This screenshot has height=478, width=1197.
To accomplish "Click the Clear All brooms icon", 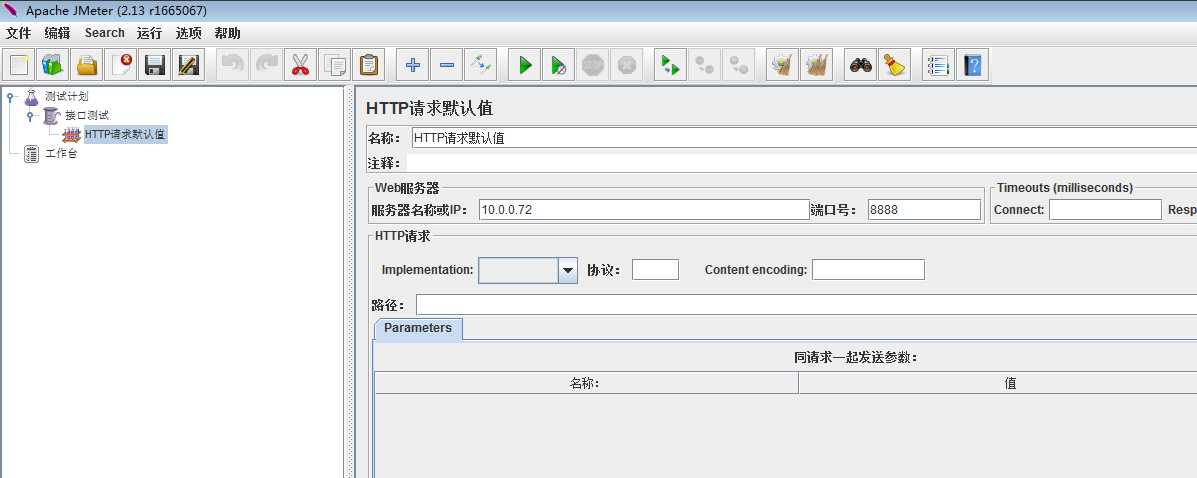I will (x=816, y=65).
